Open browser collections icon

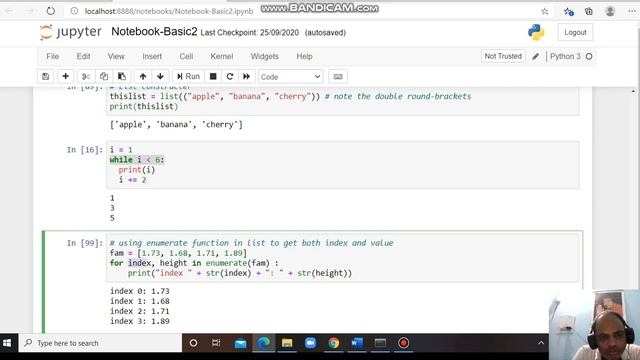pos(589,11)
